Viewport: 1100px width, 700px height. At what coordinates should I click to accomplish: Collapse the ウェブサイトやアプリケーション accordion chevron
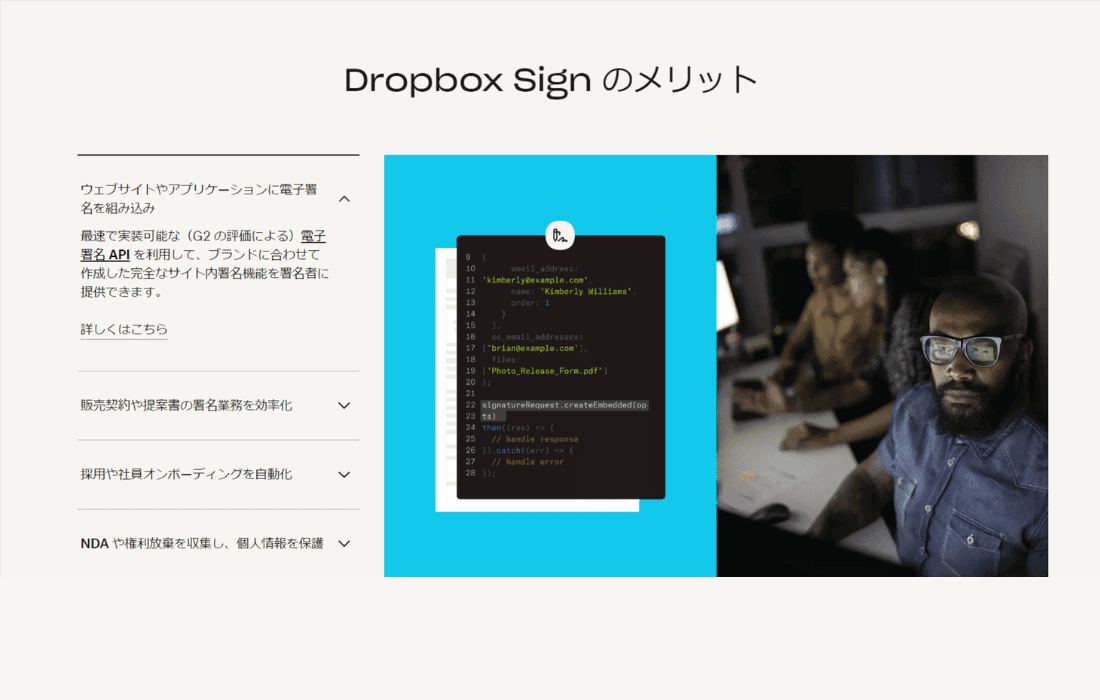(344, 199)
